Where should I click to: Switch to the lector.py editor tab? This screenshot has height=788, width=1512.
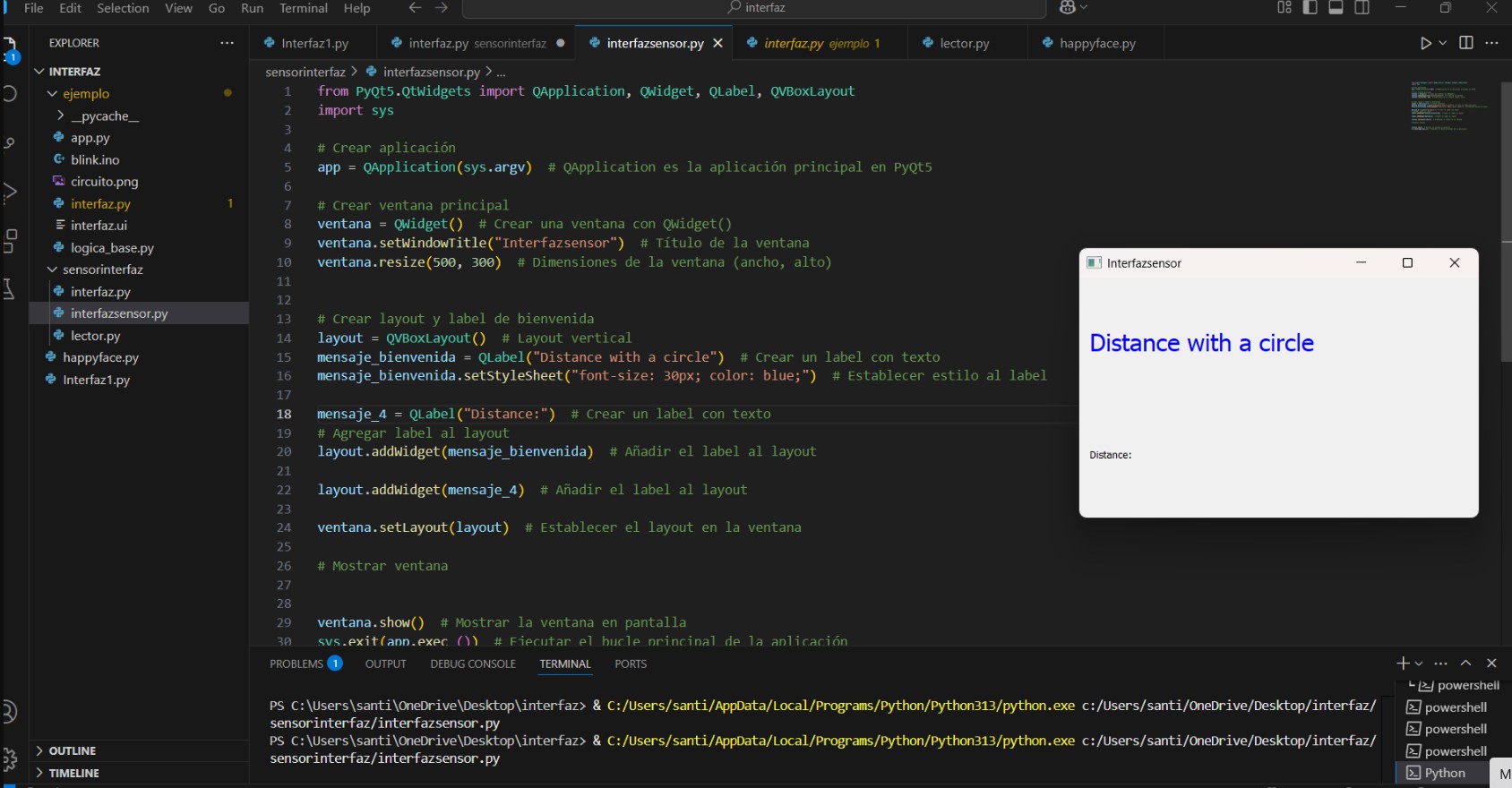coord(965,43)
